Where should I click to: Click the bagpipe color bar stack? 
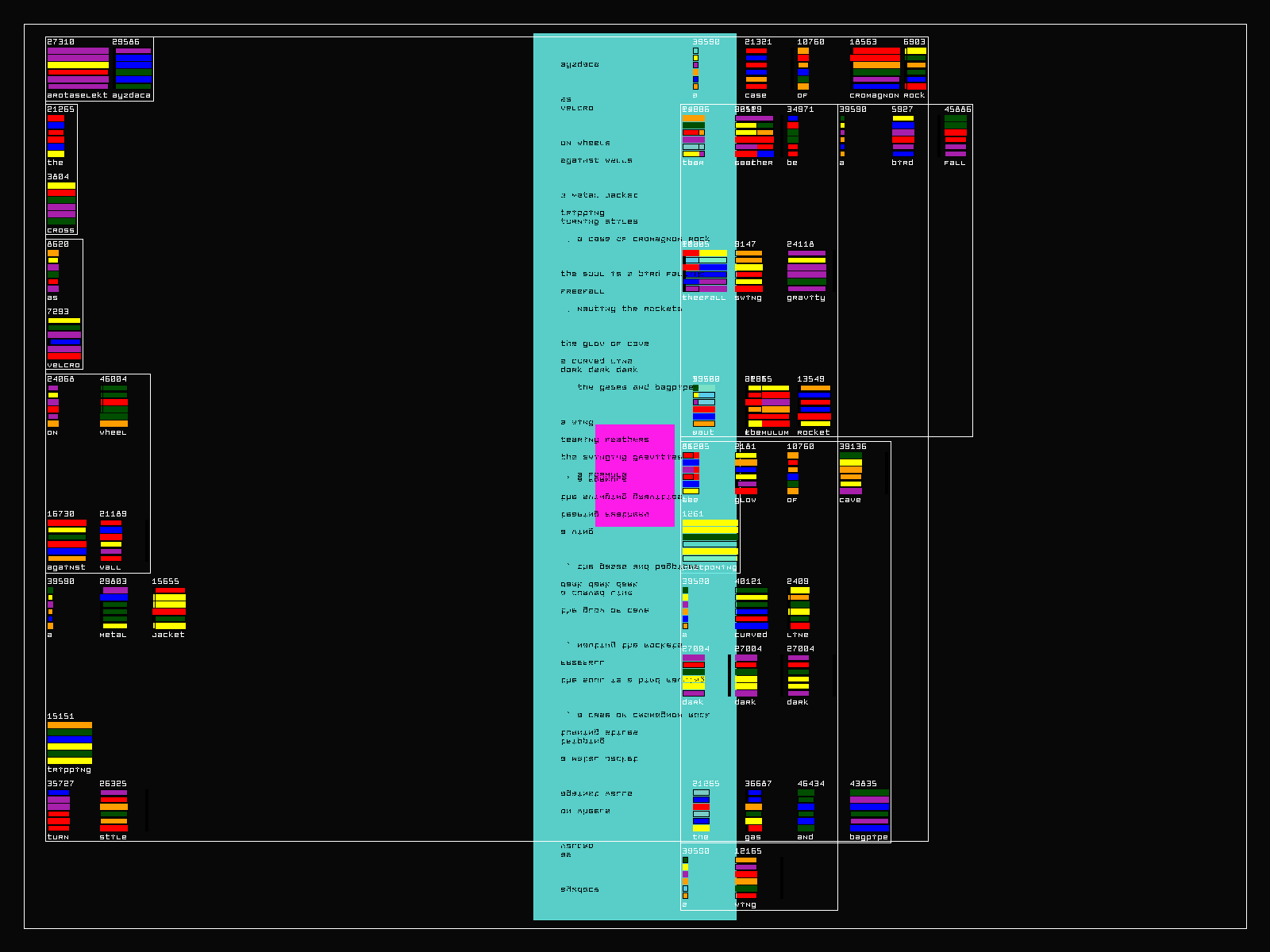(869, 810)
